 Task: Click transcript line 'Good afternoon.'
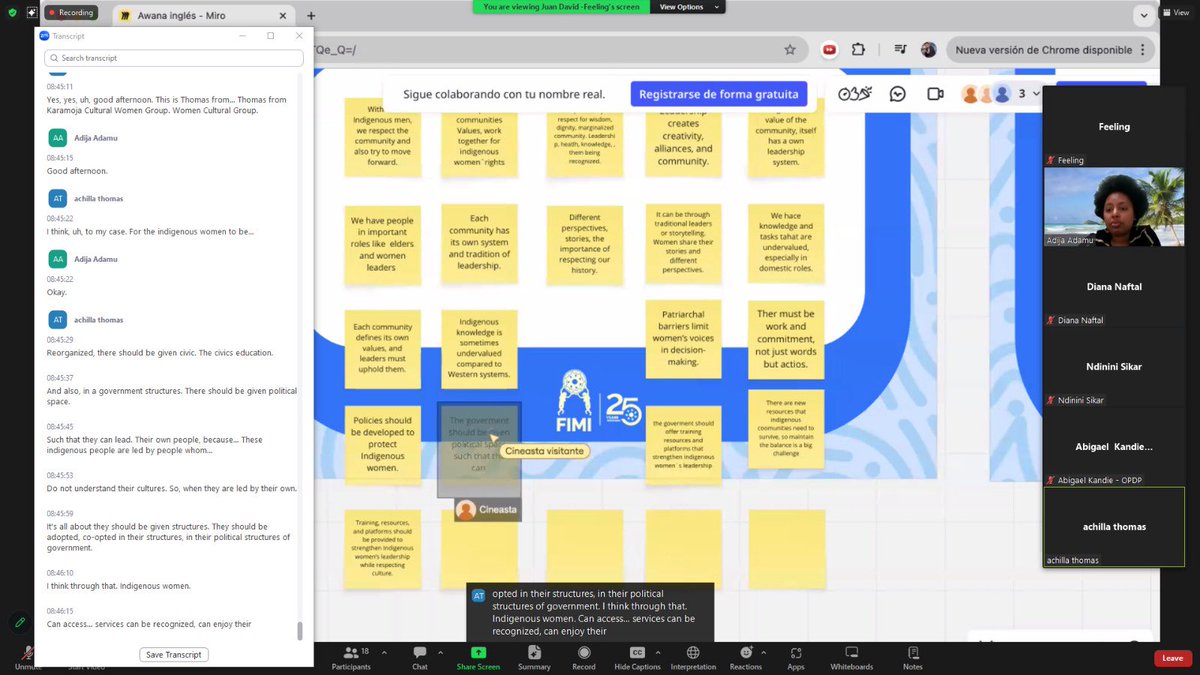click(x=77, y=171)
